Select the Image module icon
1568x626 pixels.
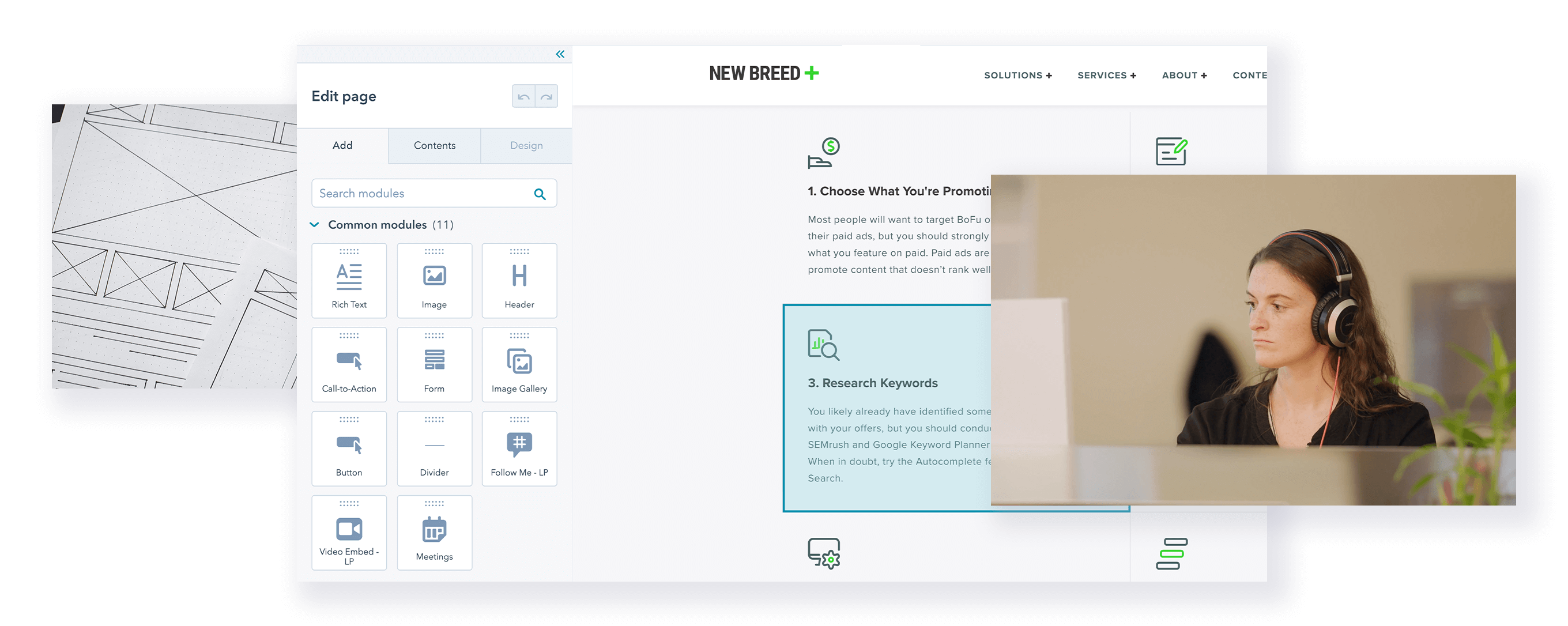click(x=434, y=276)
